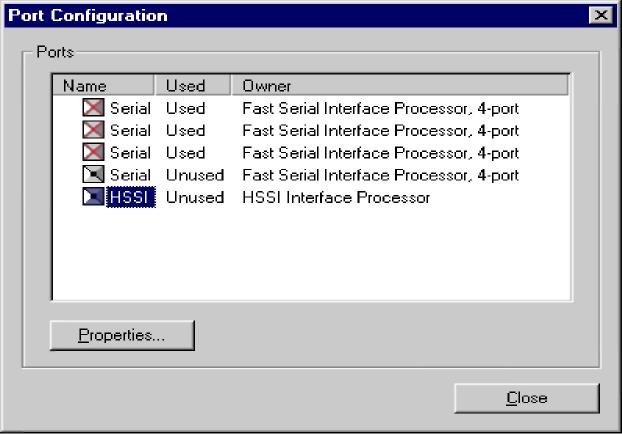Click the first used Serial port icon
Image resolution: width=622 pixels, height=434 pixels.
pyautogui.click(x=93, y=108)
